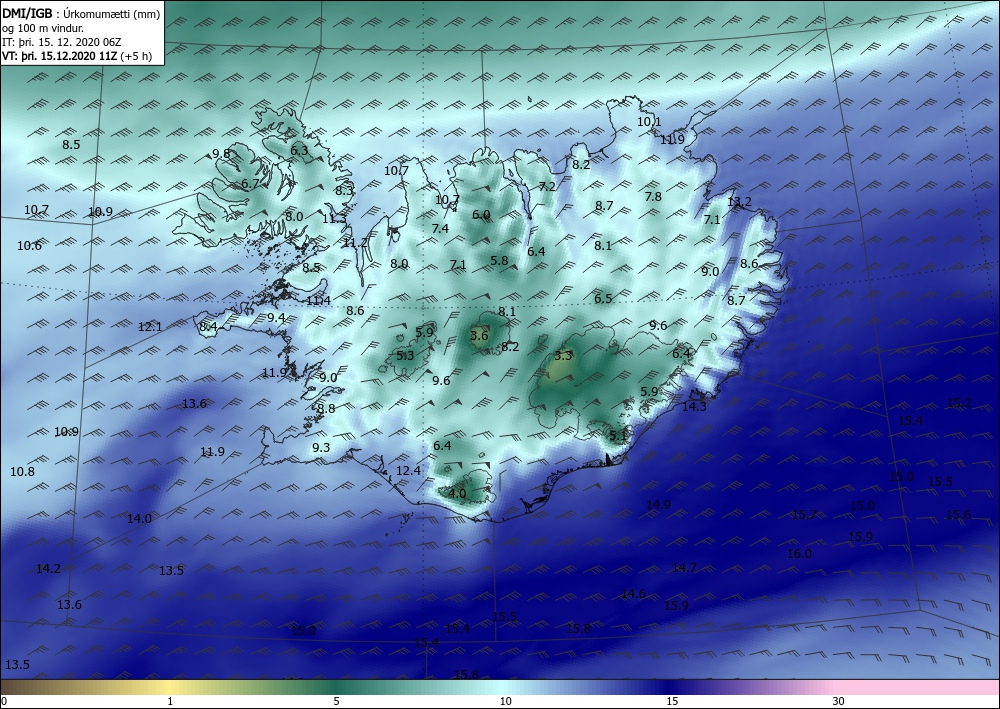Image resolution: width=1000 pixels, height=709 pixels.
Task: Click the 9.3 map value
Action: point(321,448)
